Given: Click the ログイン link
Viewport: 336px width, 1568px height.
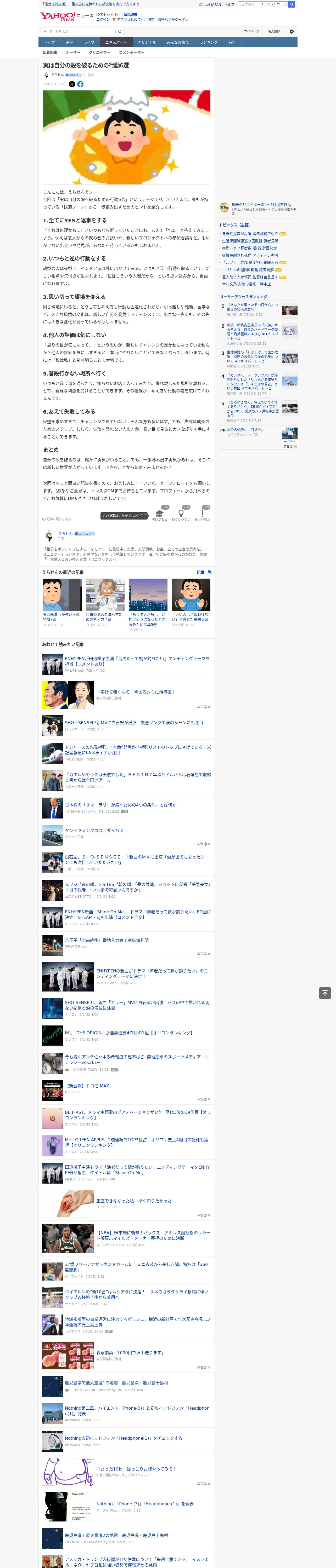Looking at the screenshot, I should click(x=103, y=20).
